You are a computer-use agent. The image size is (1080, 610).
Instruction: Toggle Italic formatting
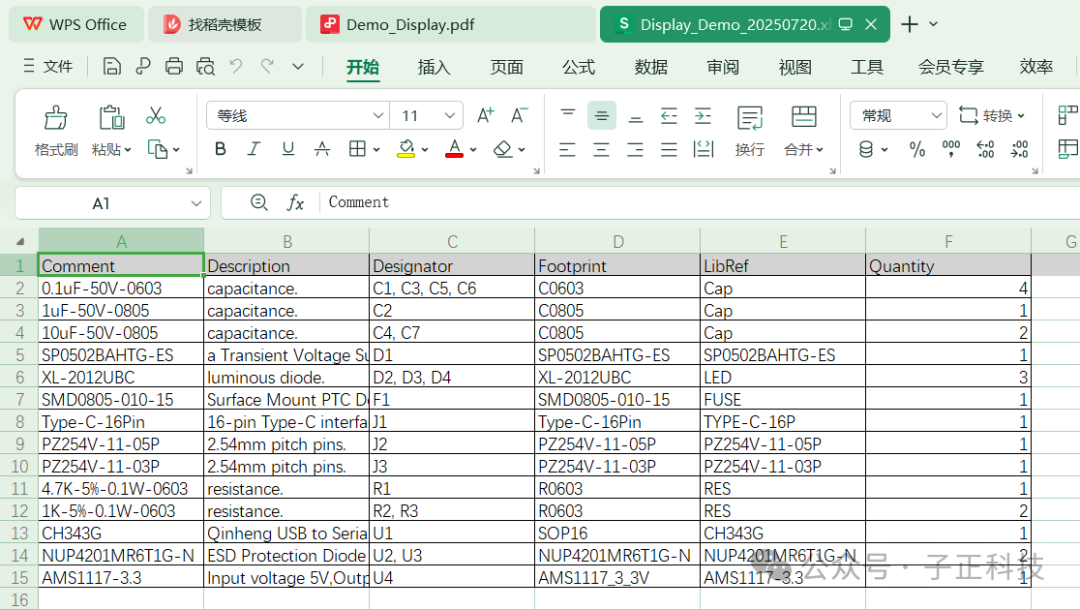(253, 149)
